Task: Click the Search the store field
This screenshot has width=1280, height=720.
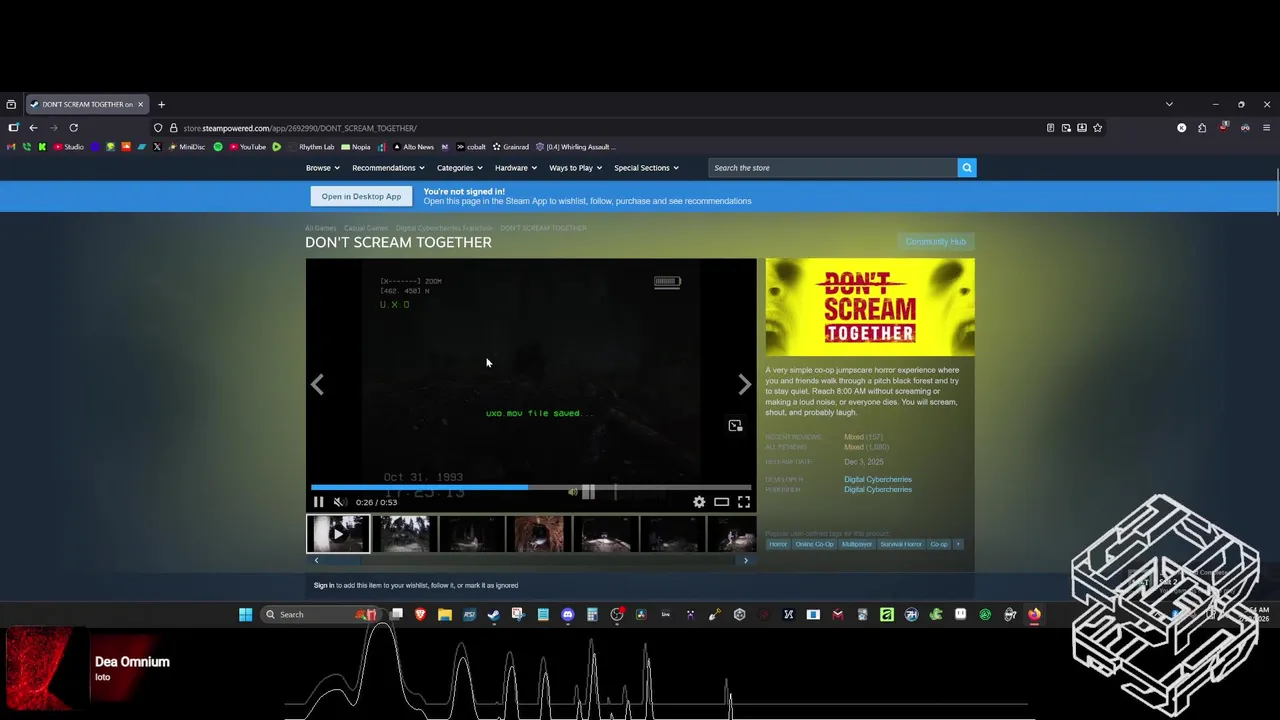Action: (x=832, y=168)
